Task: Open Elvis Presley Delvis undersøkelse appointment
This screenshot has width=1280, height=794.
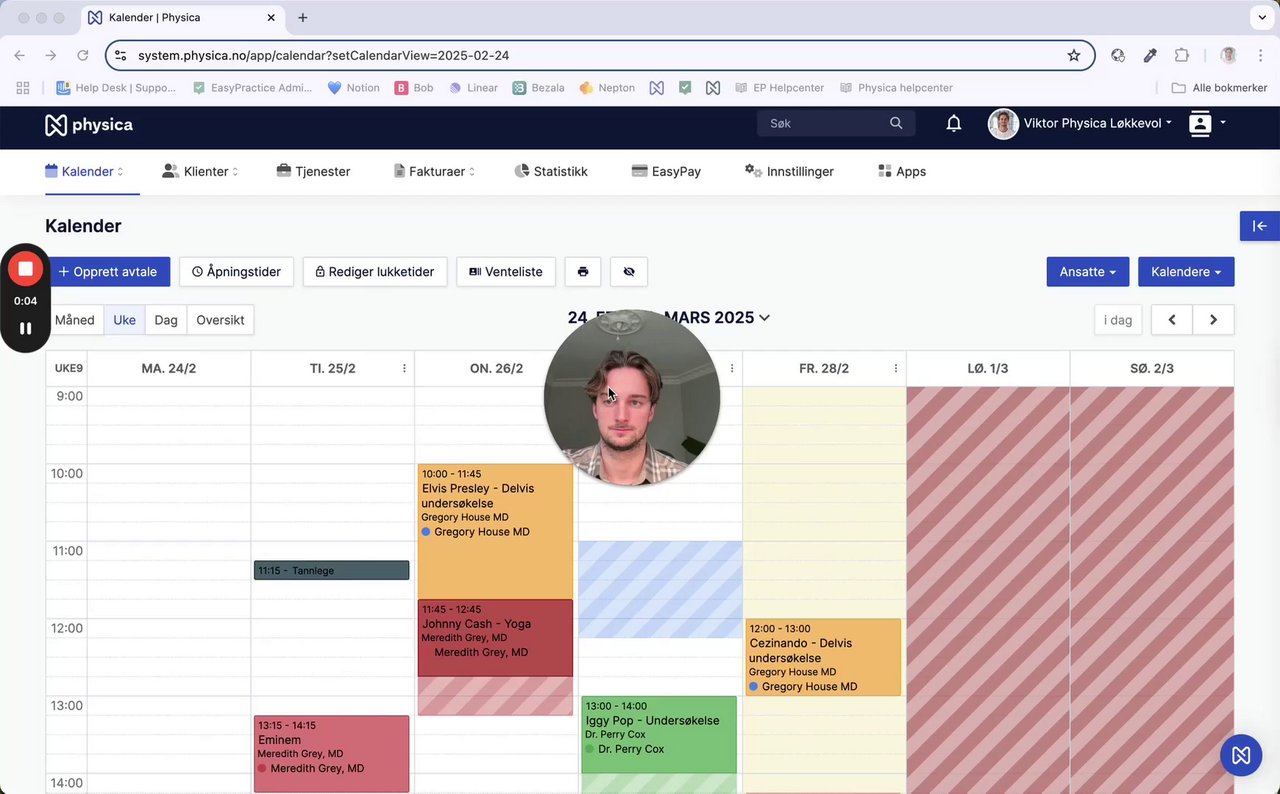Action: tap(495, 531)
